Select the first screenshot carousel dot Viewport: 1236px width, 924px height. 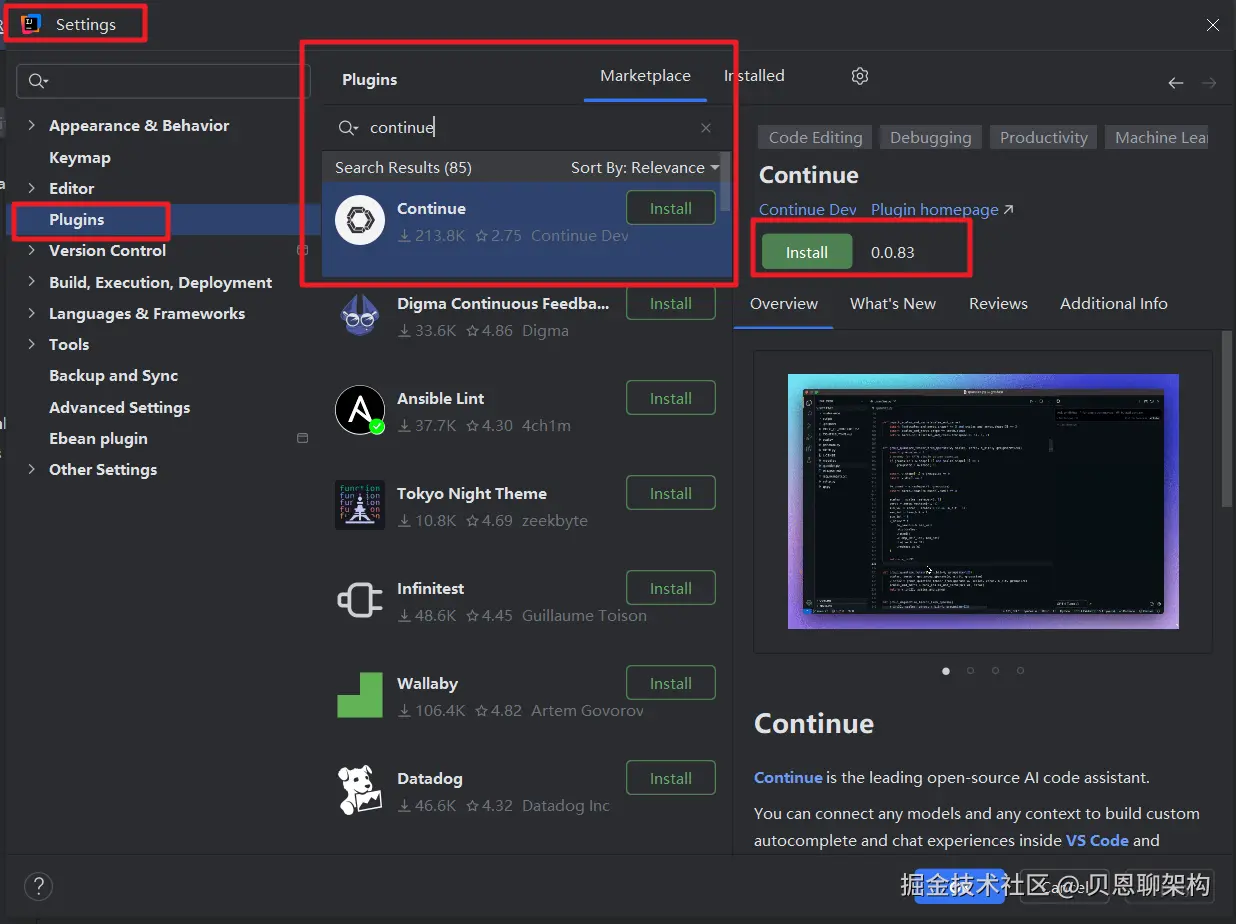pos(946,671)
